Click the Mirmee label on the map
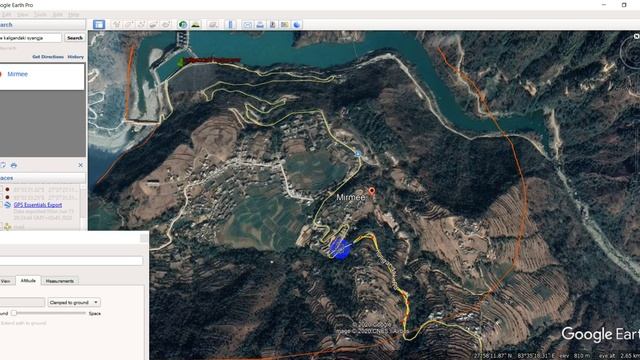 pyautogui.click(x=350, y=198)
